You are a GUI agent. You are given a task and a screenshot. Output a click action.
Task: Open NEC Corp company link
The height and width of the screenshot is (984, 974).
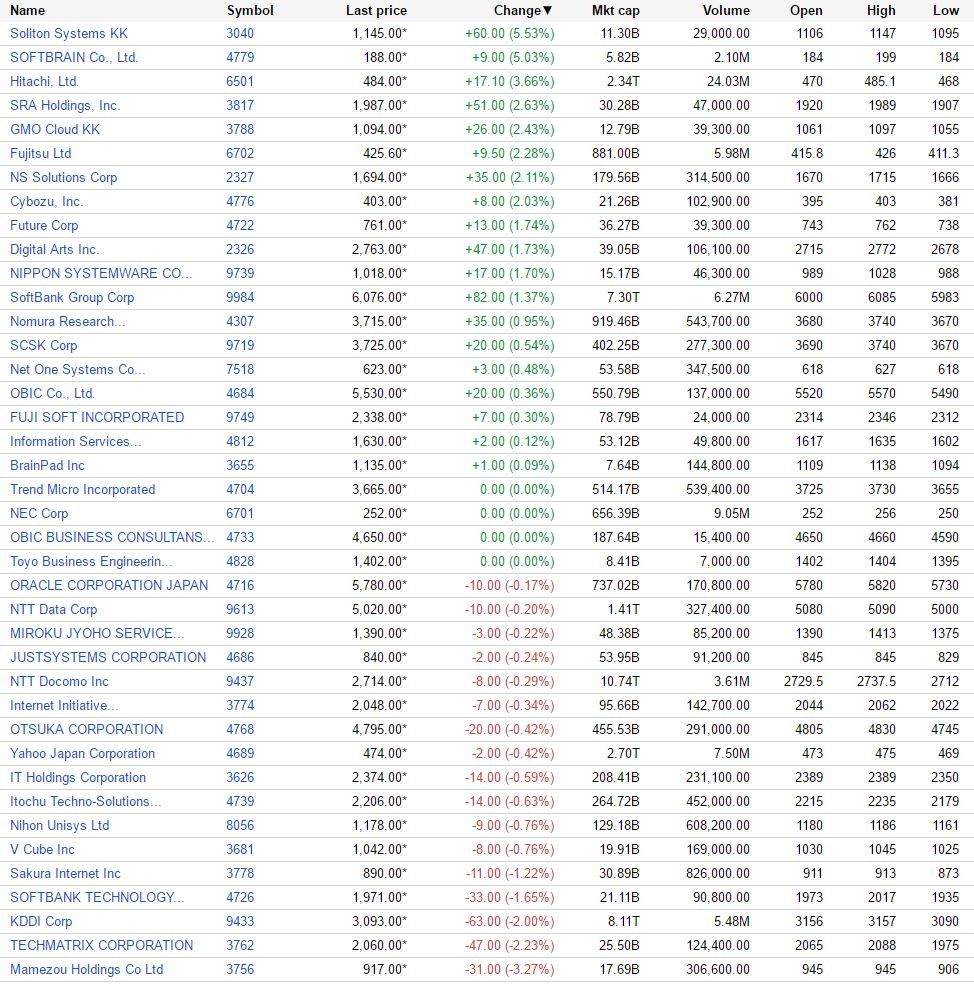39,513
